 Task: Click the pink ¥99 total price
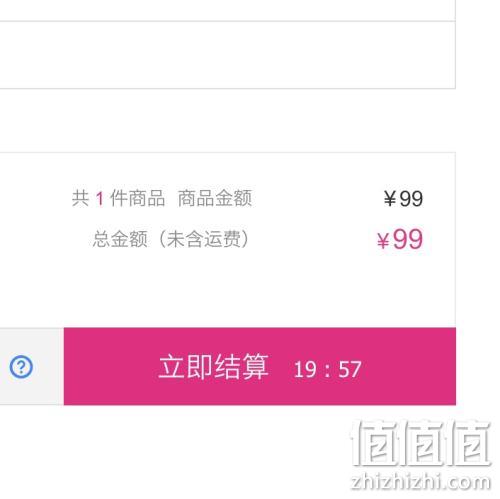coord(400,239)
